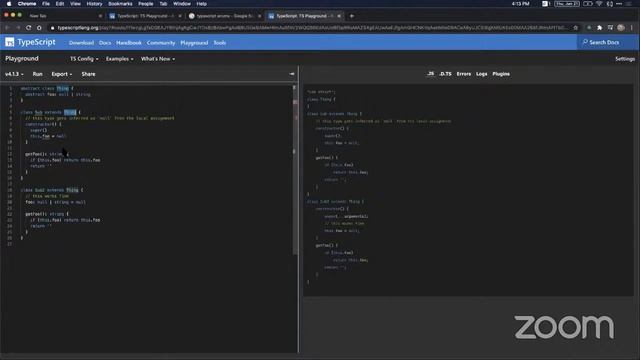Open the Chrome extensions puzzle icon
The height and width of the screenshot is (360, 640).
599,28
